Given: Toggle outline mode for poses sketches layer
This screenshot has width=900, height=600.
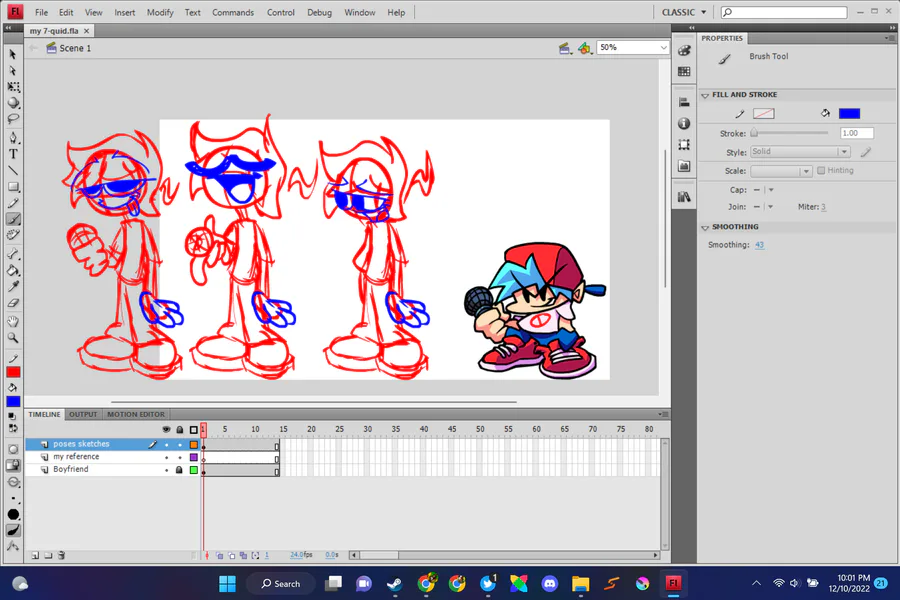Looking at the screenshot, I should point(193,444).
